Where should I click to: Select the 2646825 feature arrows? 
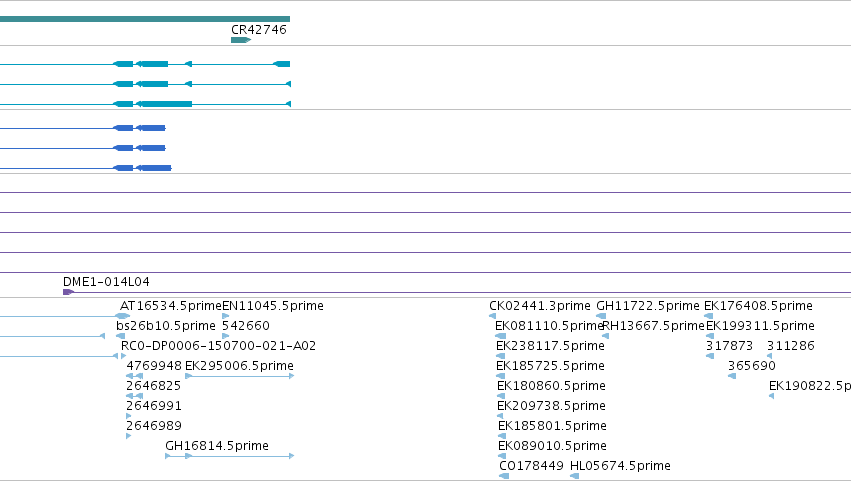[x=135, y=396]
